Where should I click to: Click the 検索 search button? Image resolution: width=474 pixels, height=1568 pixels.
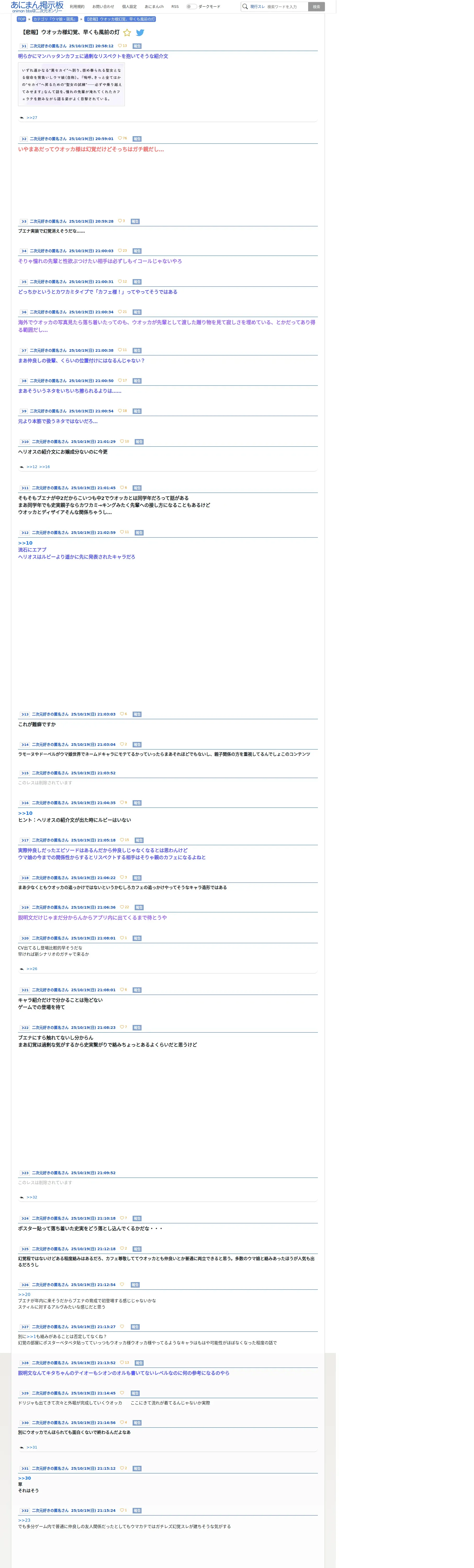[316, 7]
